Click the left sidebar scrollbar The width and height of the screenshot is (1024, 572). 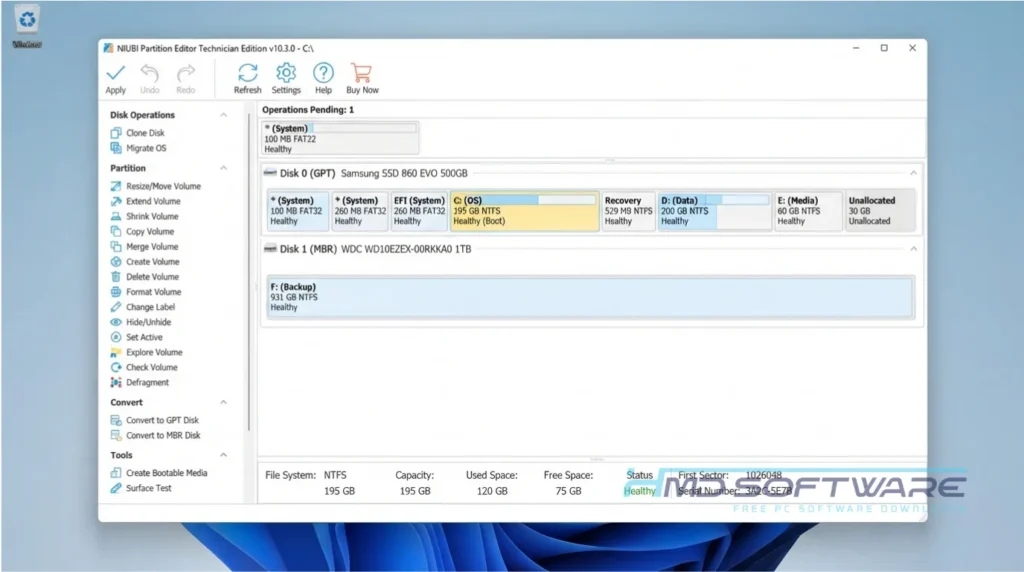249,274
